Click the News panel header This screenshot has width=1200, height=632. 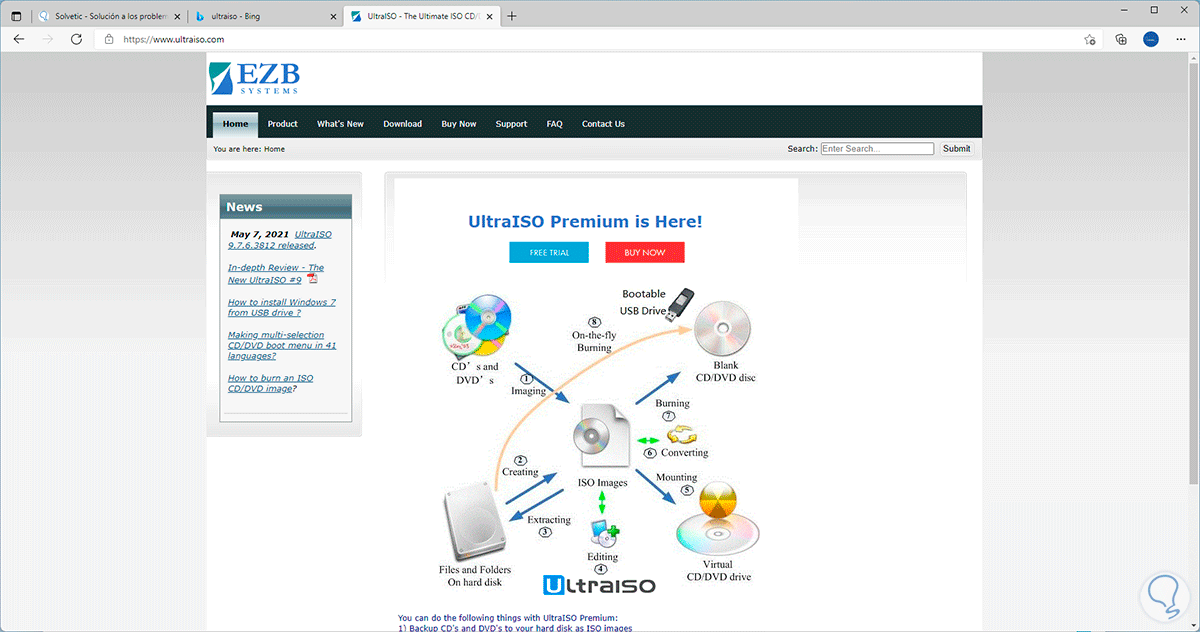tap(285, 207)
